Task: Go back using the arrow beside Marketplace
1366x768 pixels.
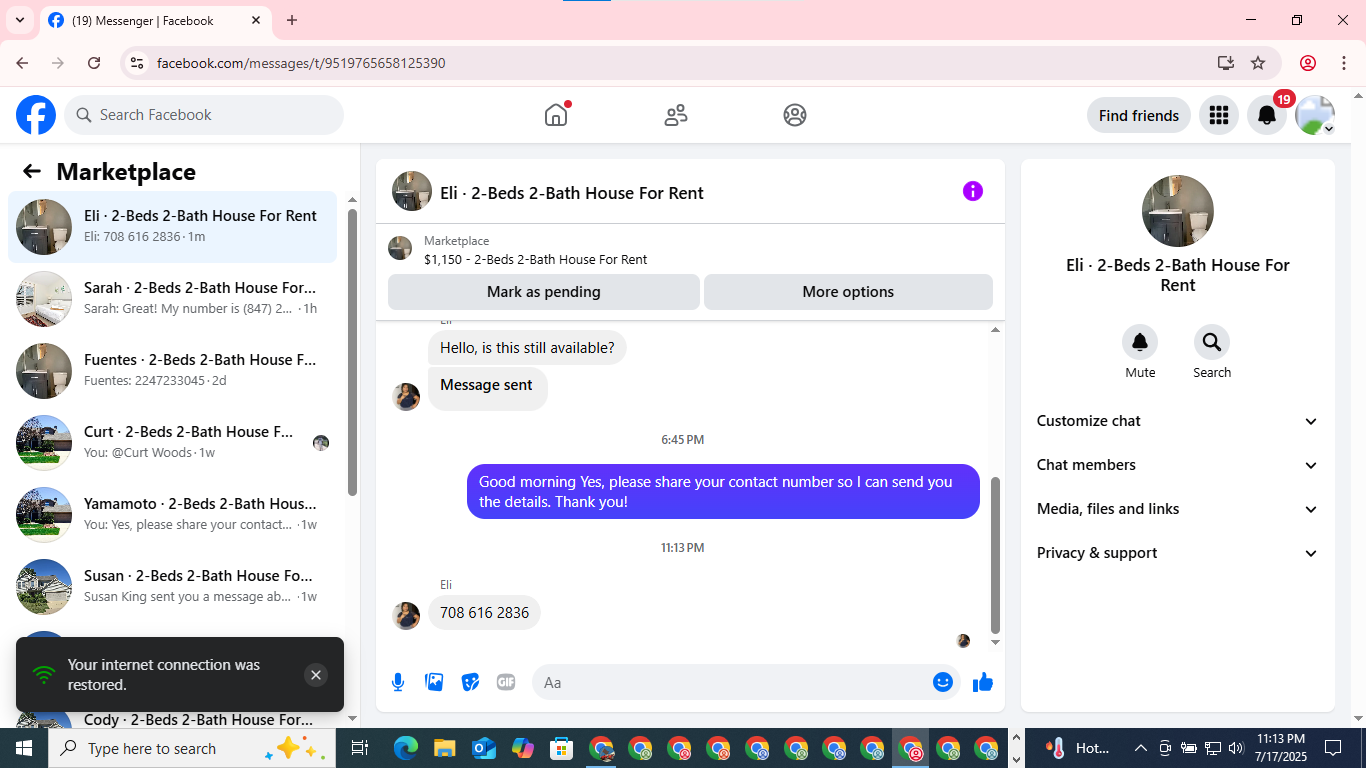Action: pyautogui.click(x=32, y=171)
